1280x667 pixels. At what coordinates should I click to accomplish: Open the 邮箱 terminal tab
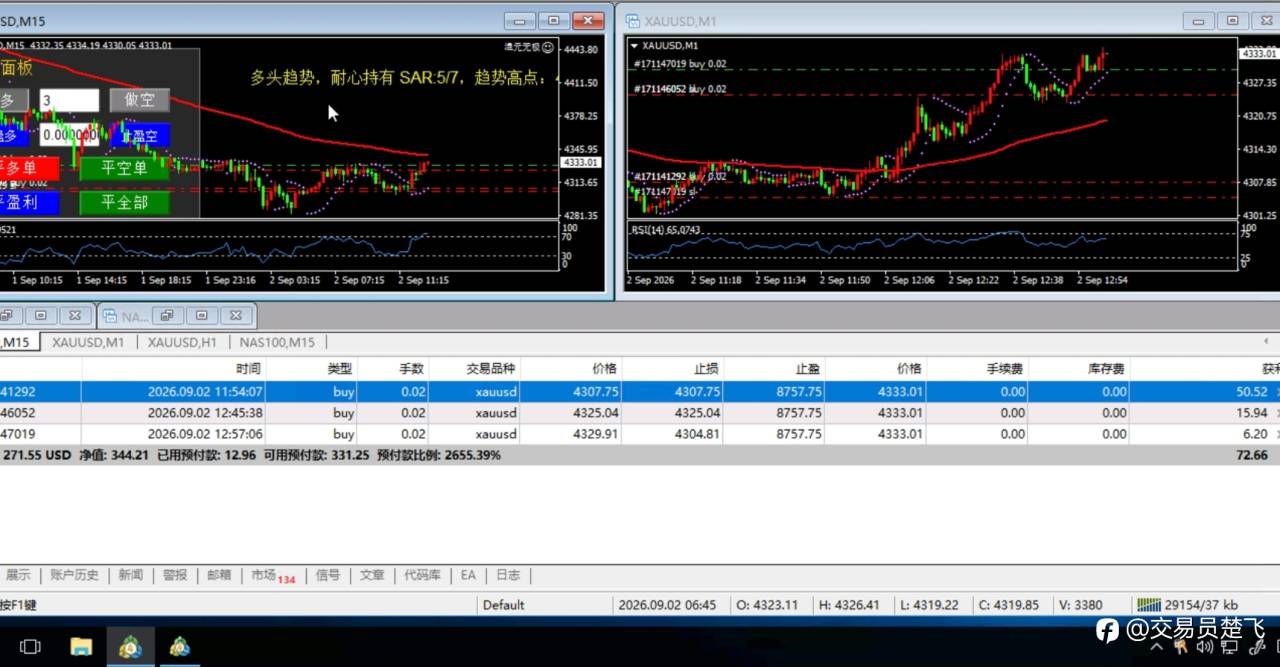click(219, 575)
